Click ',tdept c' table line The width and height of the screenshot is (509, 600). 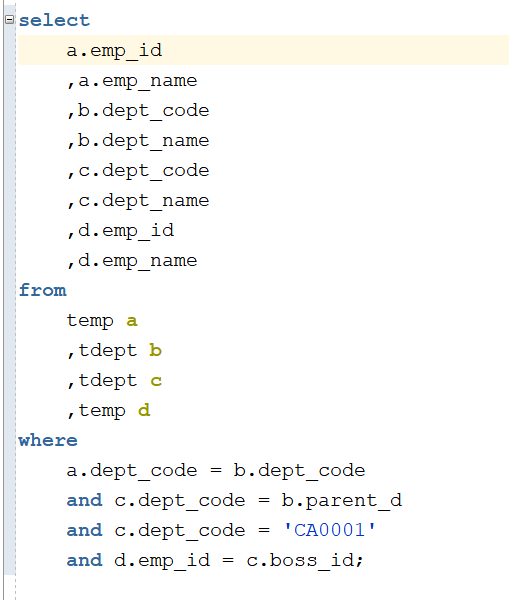tap(114, 381)
